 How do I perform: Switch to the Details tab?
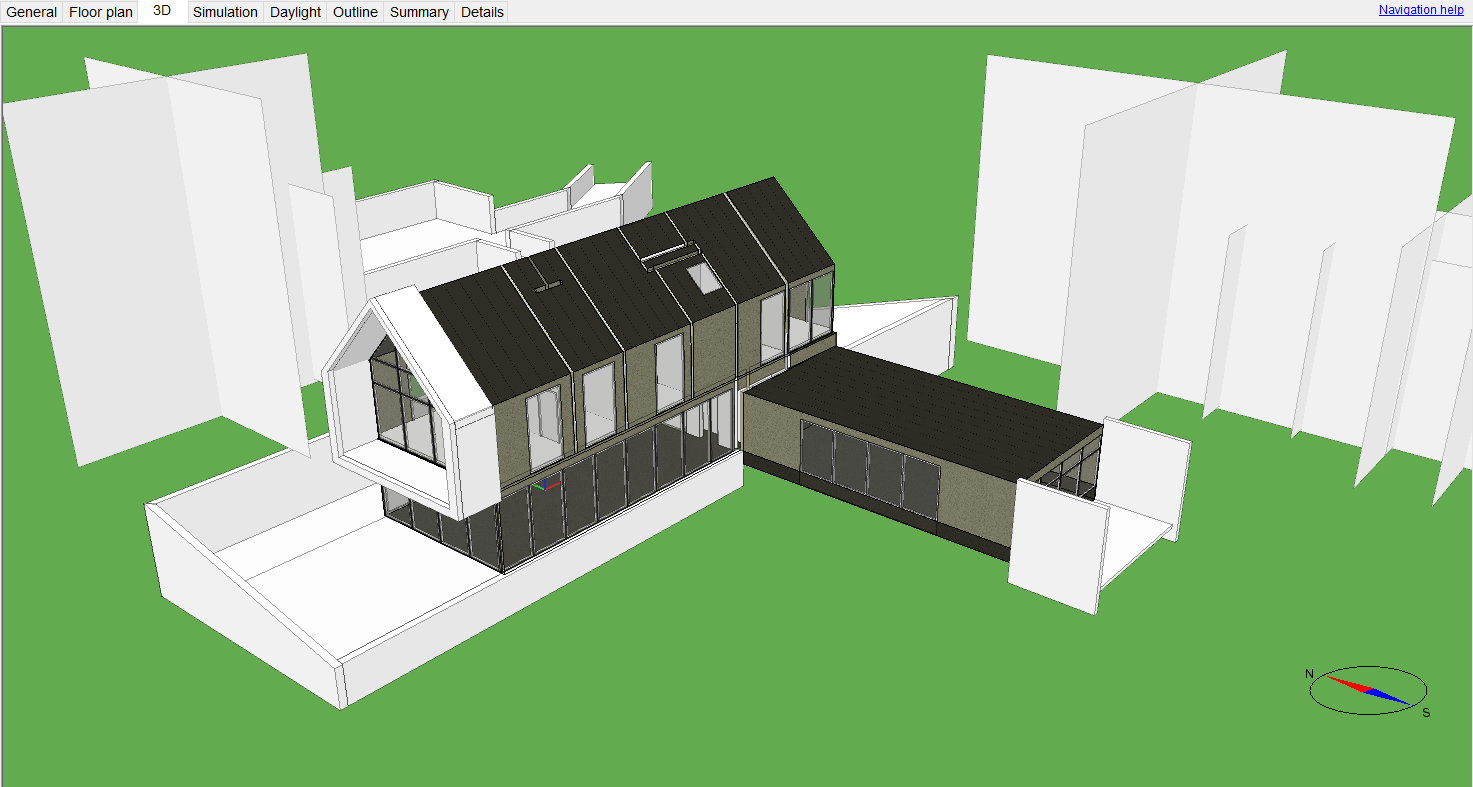tap(481, 11)
